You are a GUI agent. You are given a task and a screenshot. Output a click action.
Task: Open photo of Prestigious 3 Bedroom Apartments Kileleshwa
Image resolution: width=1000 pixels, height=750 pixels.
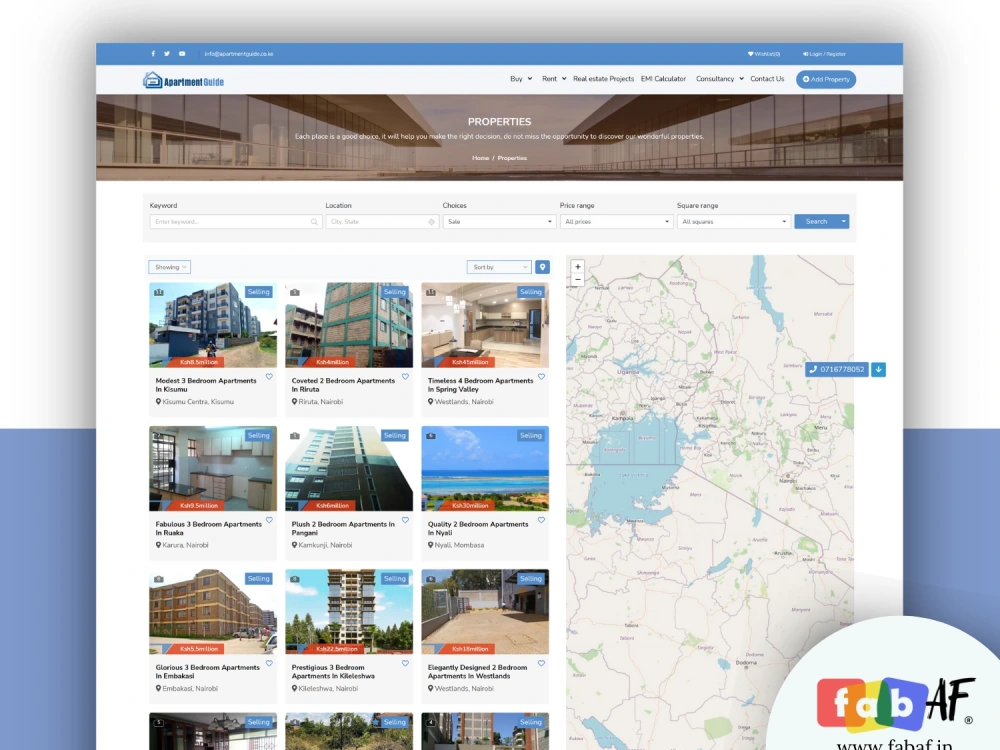(349, 612)
